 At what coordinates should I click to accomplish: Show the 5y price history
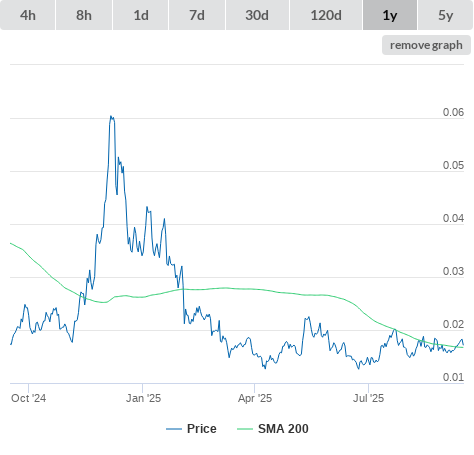[446, 15]
